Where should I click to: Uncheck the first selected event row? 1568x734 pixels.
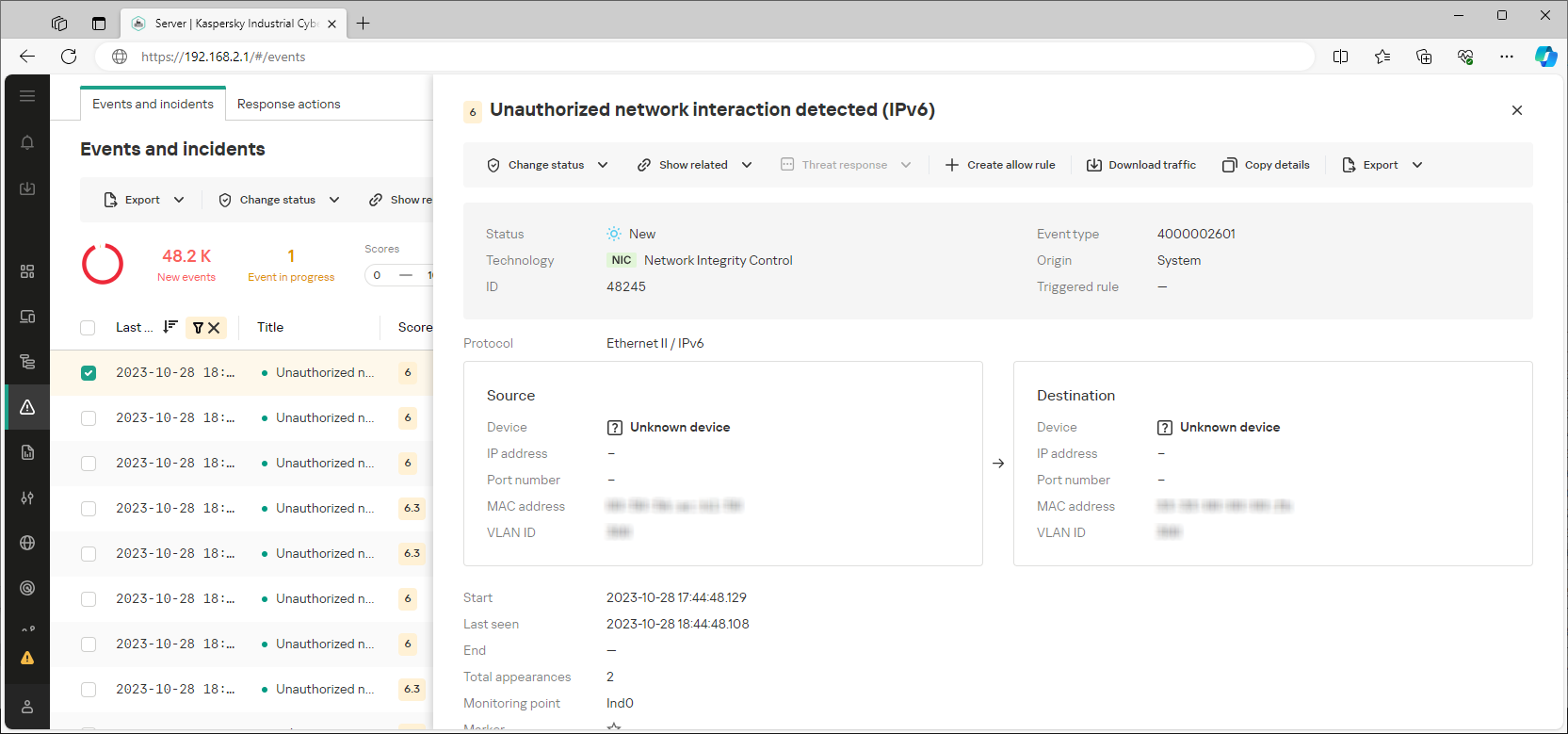[x=89, y=373]
